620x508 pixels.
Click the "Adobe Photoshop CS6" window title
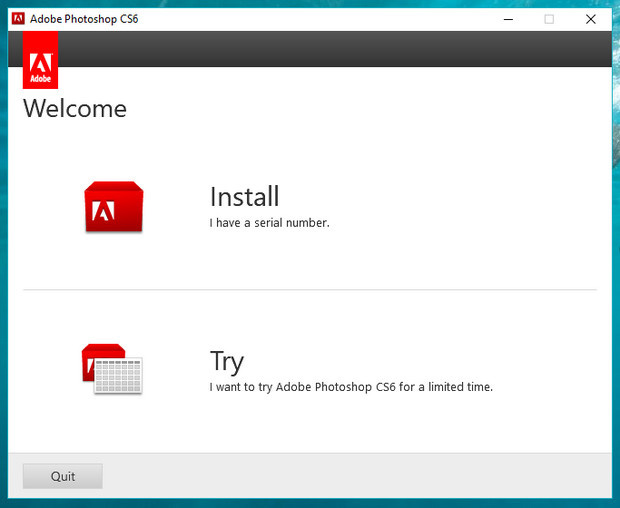coord(84,19)
